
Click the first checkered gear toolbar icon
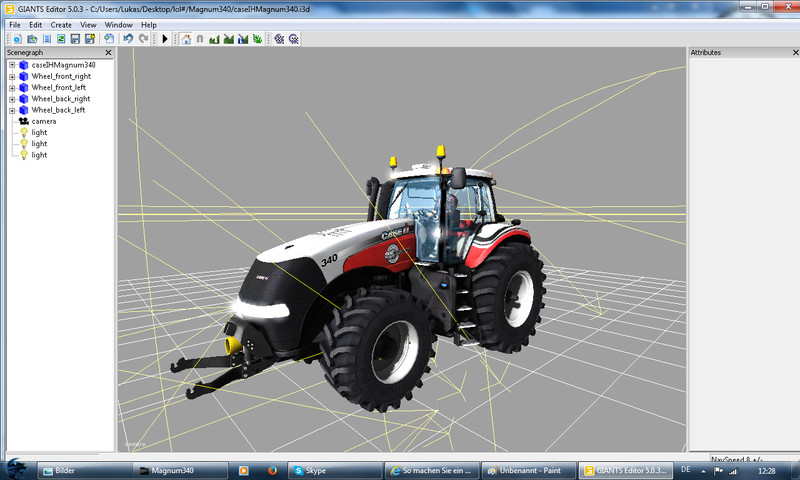coord(279,39)
